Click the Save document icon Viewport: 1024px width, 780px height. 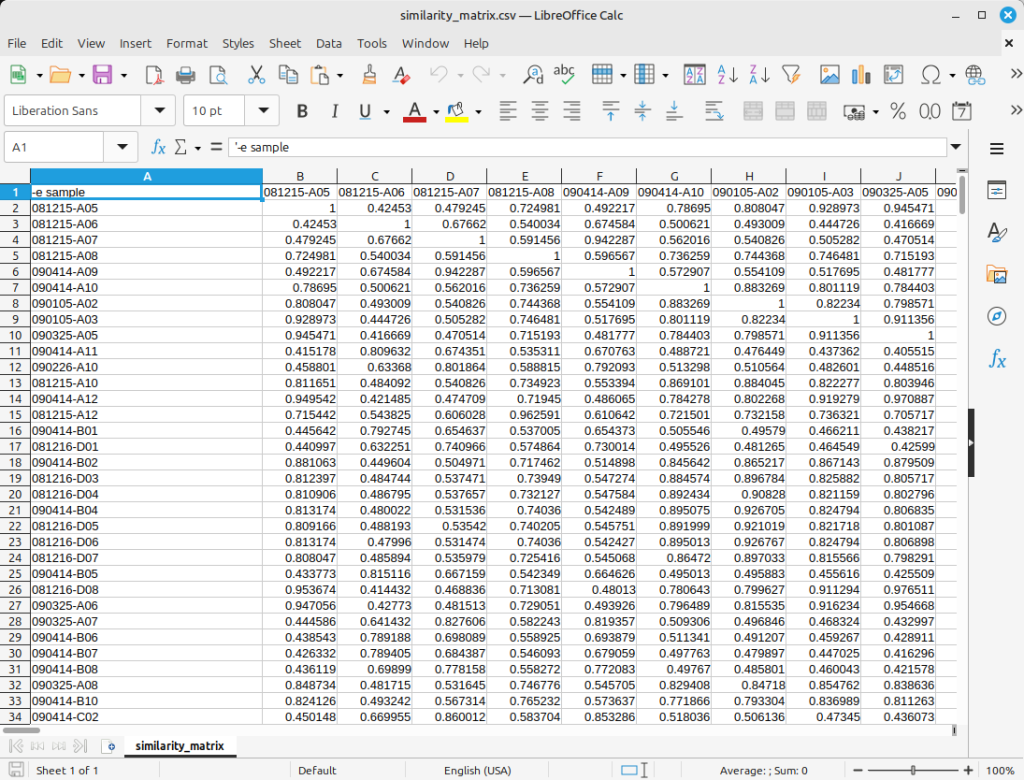[x=102, y=75]
